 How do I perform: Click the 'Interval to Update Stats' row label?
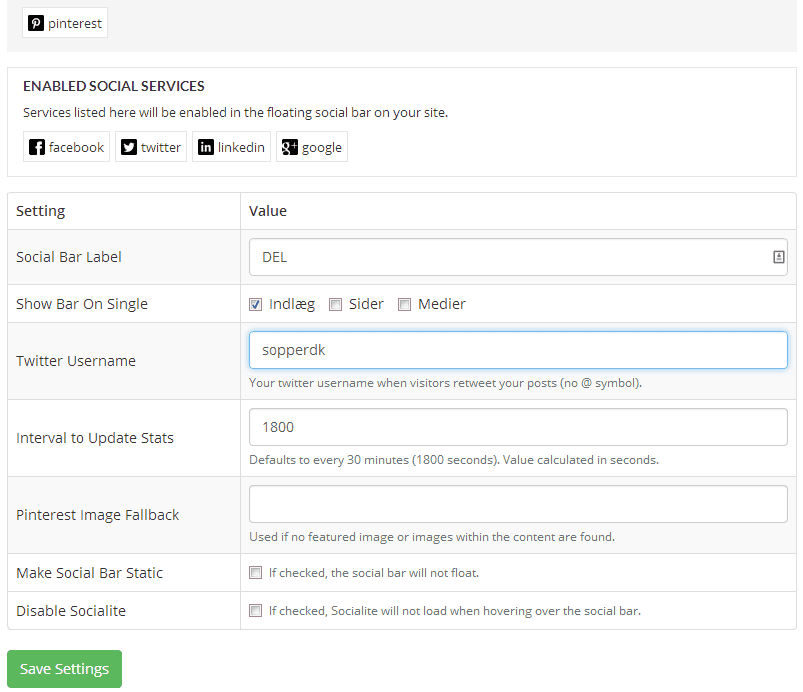95,438
